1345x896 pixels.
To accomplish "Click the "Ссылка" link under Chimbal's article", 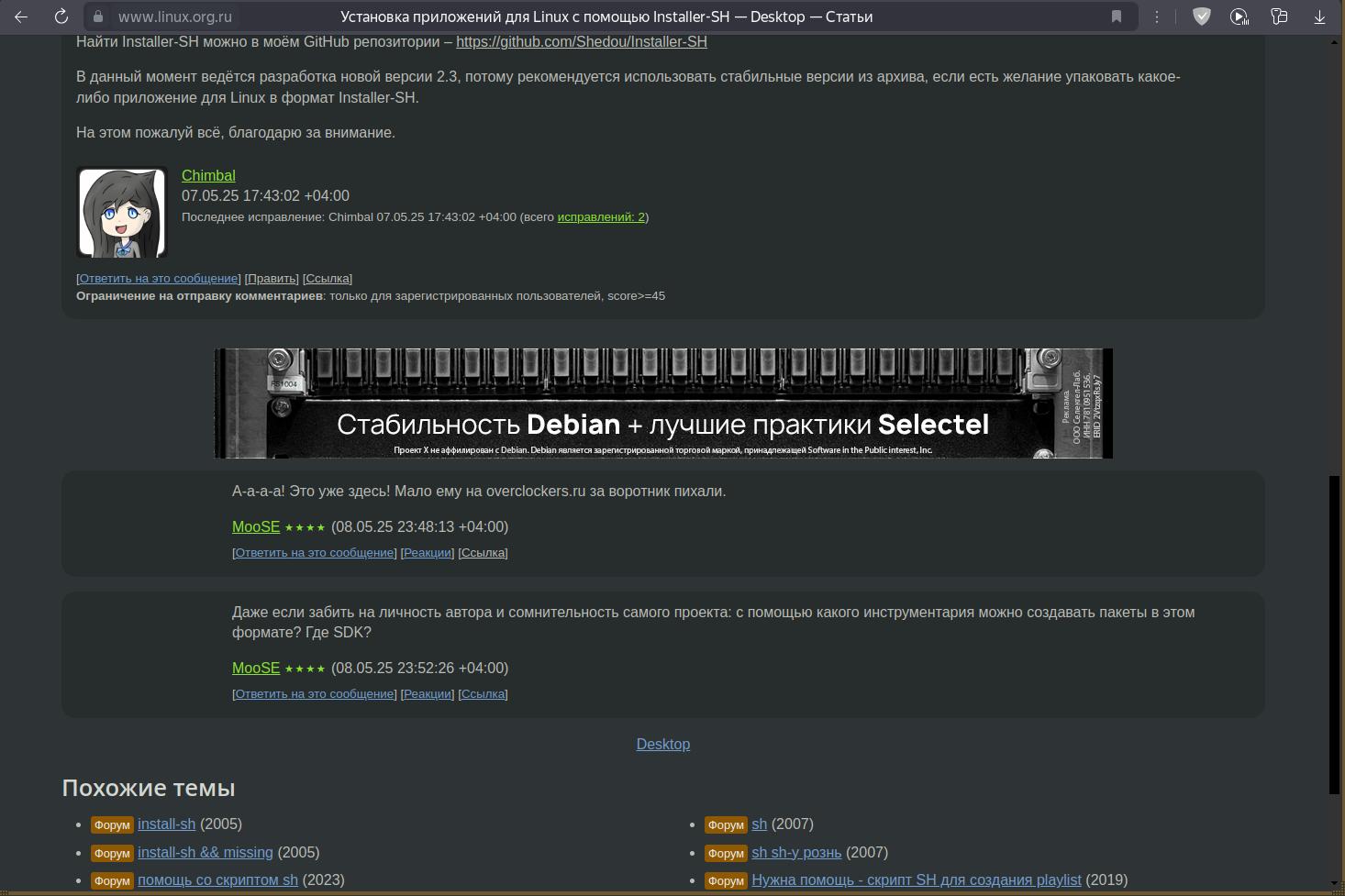I will pyautogui.click(x=328, y=278).
